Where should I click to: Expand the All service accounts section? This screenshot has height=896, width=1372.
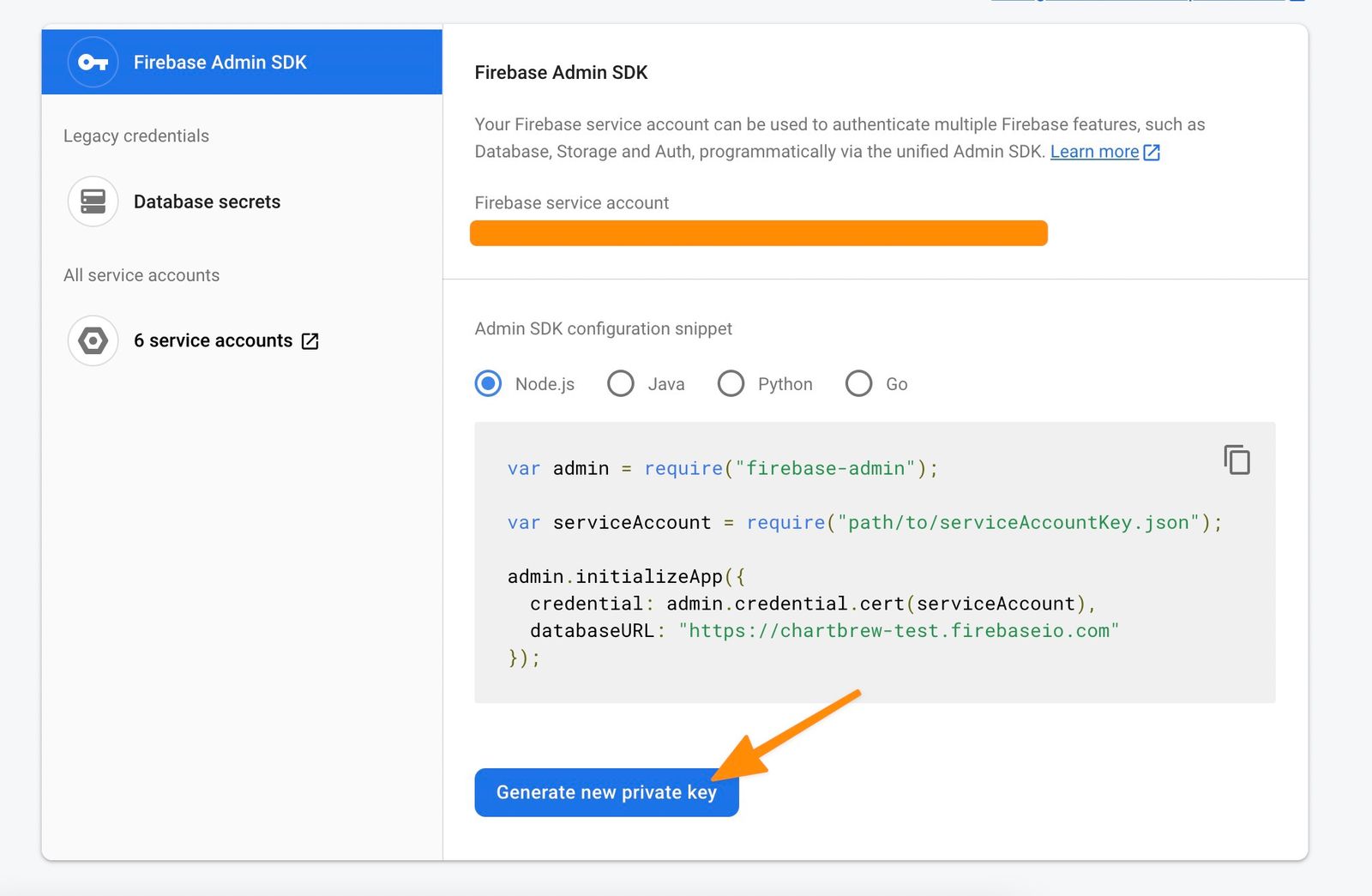pos(141,275)
